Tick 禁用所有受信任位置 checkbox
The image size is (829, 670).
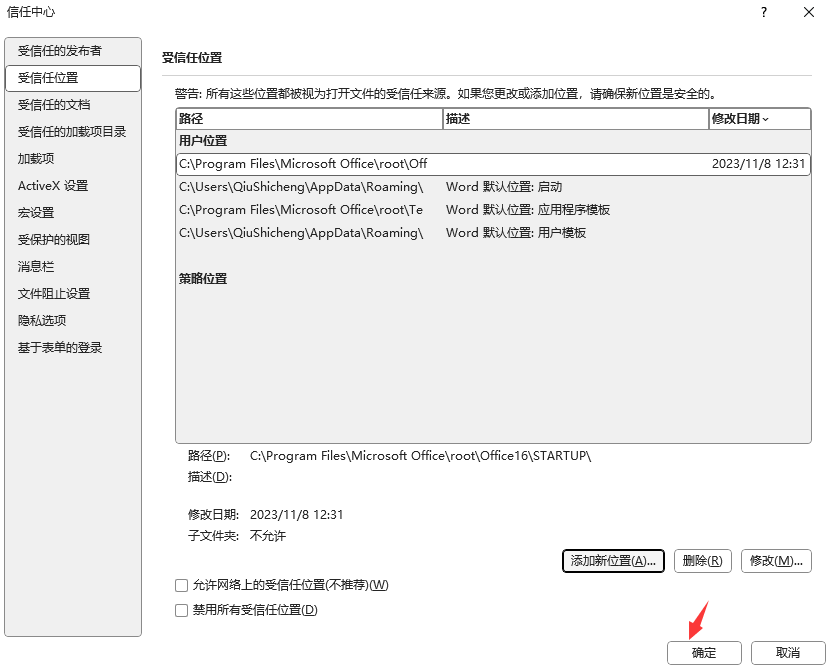(x=181, y=610)
